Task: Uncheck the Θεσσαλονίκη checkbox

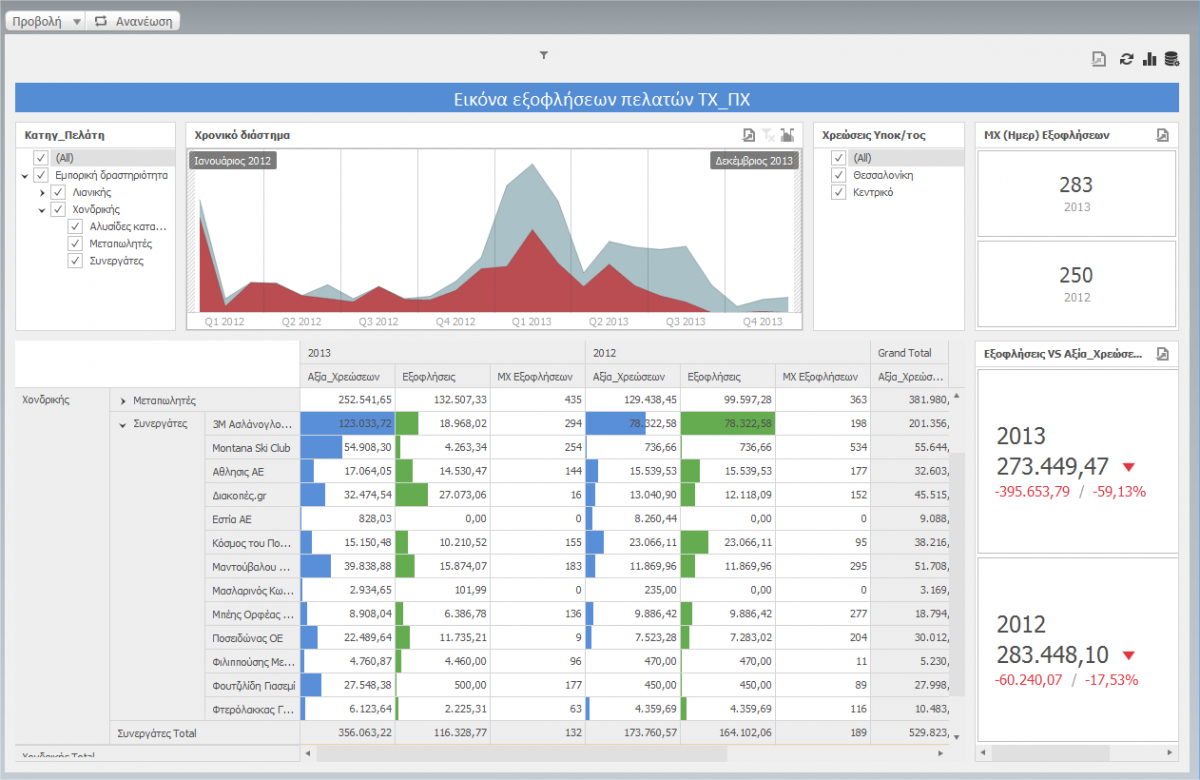Action: tap(838, 174)
